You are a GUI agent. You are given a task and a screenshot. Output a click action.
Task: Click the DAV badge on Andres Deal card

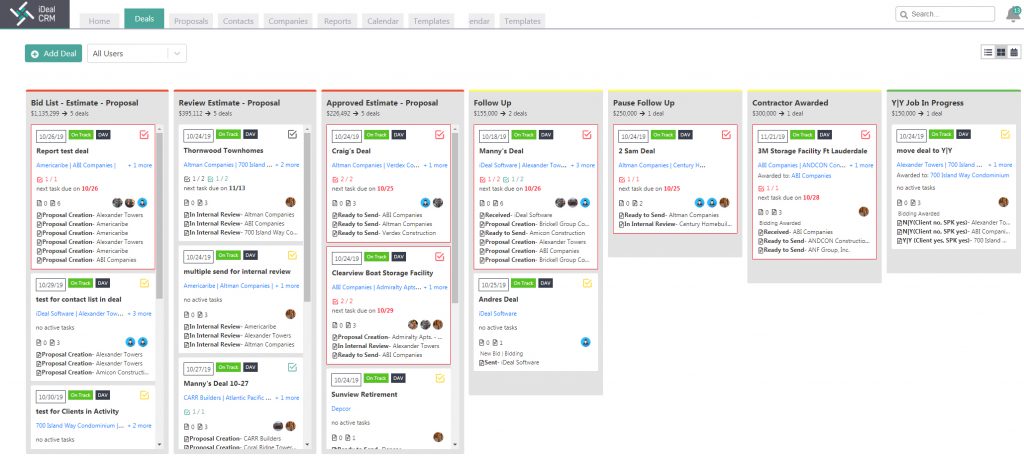pos(545,283)
